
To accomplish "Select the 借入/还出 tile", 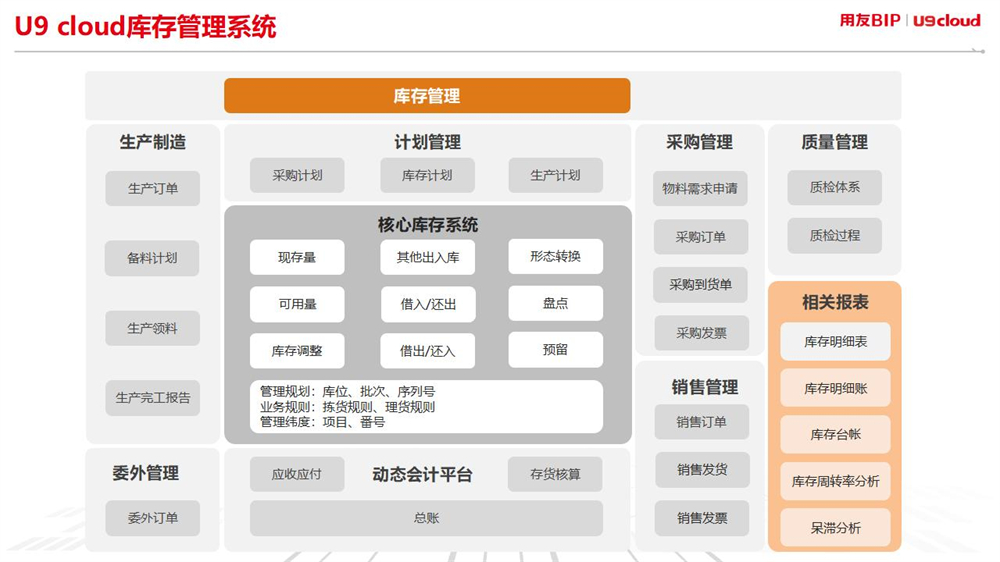I will point(428,304).
